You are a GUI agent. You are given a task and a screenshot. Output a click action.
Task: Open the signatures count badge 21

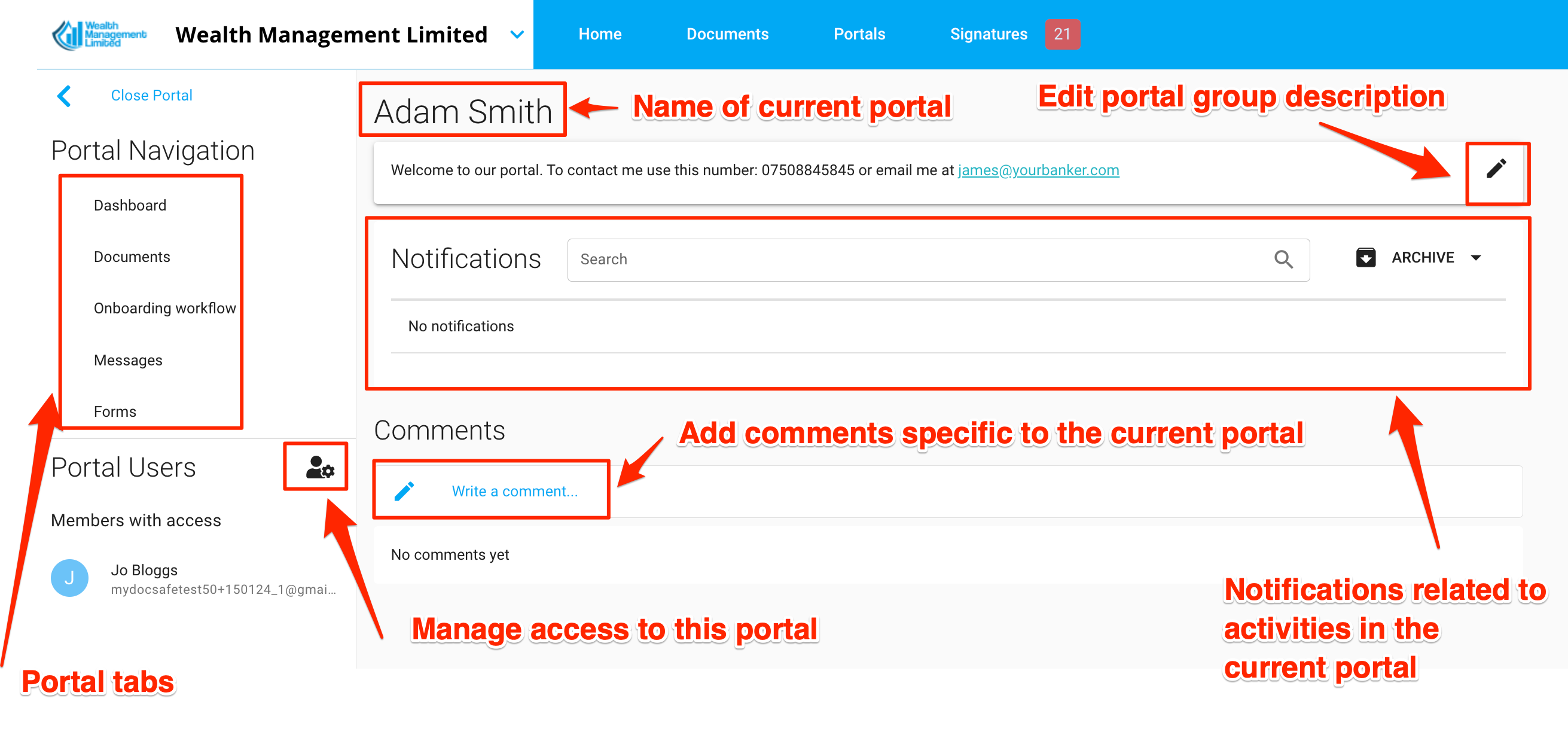(x=1061, y=34)
